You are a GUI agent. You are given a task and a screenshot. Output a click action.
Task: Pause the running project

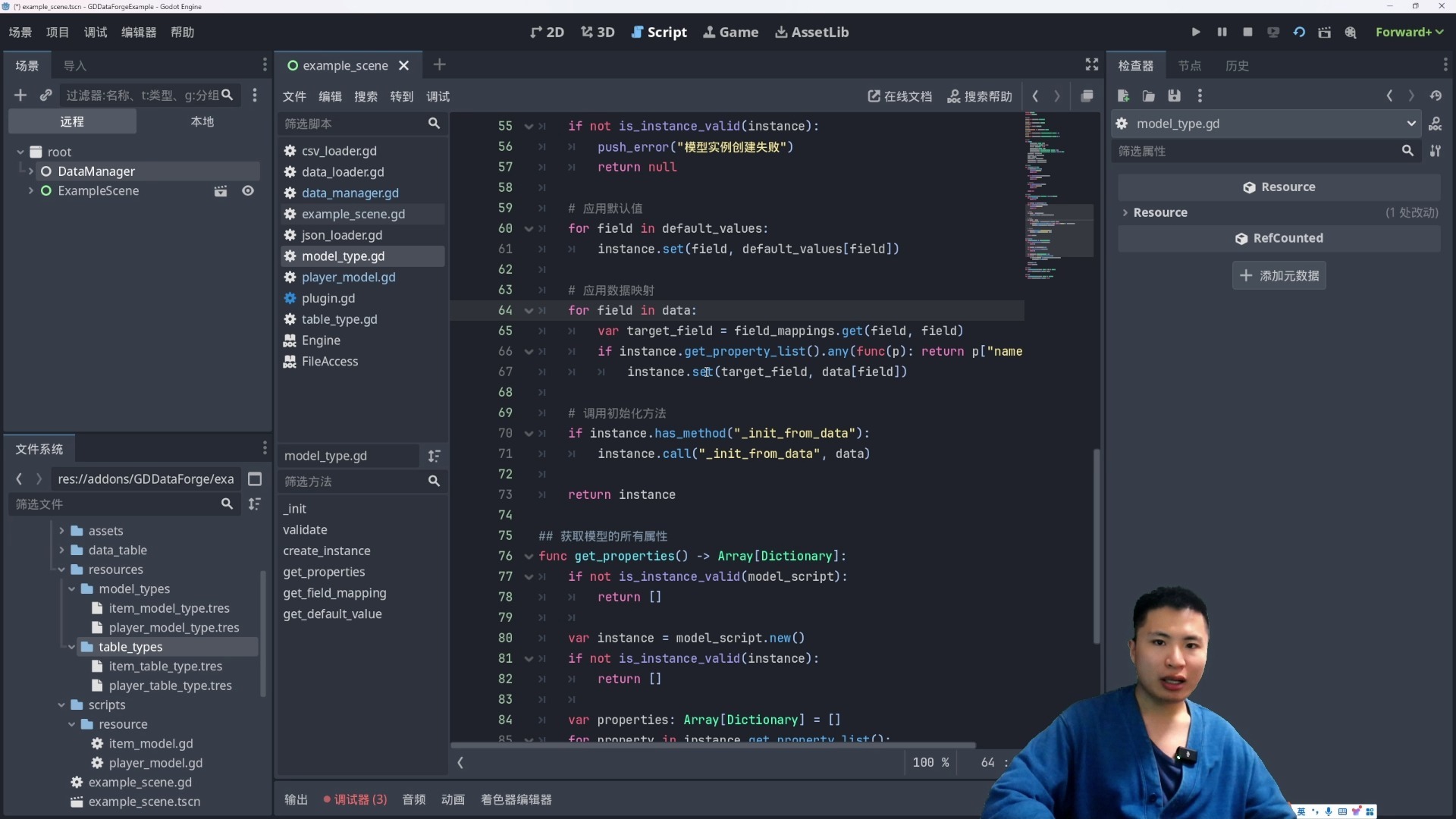point(1222,32)
